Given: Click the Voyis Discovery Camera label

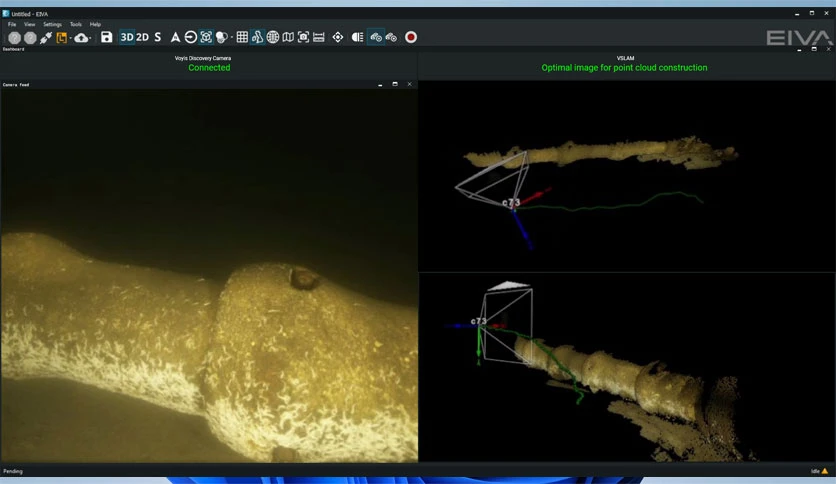Looking at the screenshot, I should click(203, 58).
